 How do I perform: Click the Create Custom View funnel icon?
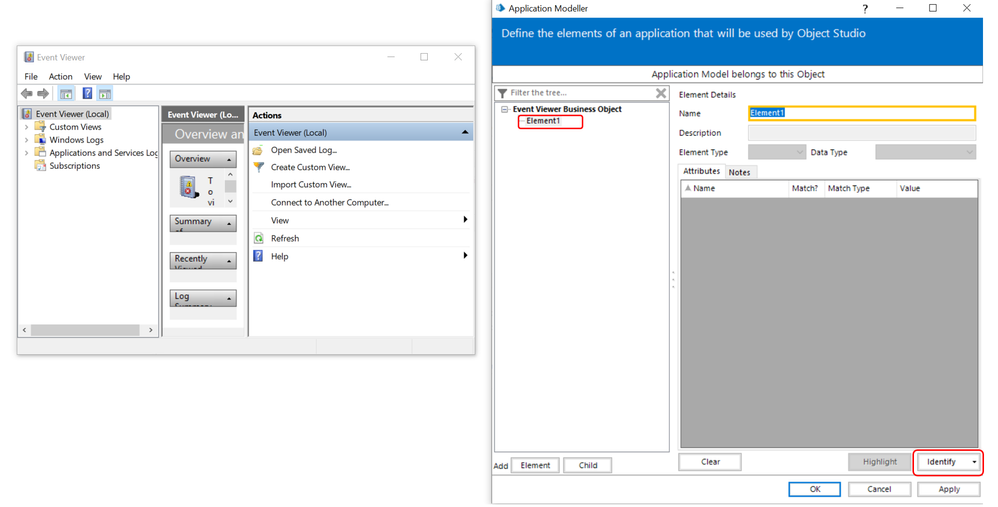pos(258,167)
